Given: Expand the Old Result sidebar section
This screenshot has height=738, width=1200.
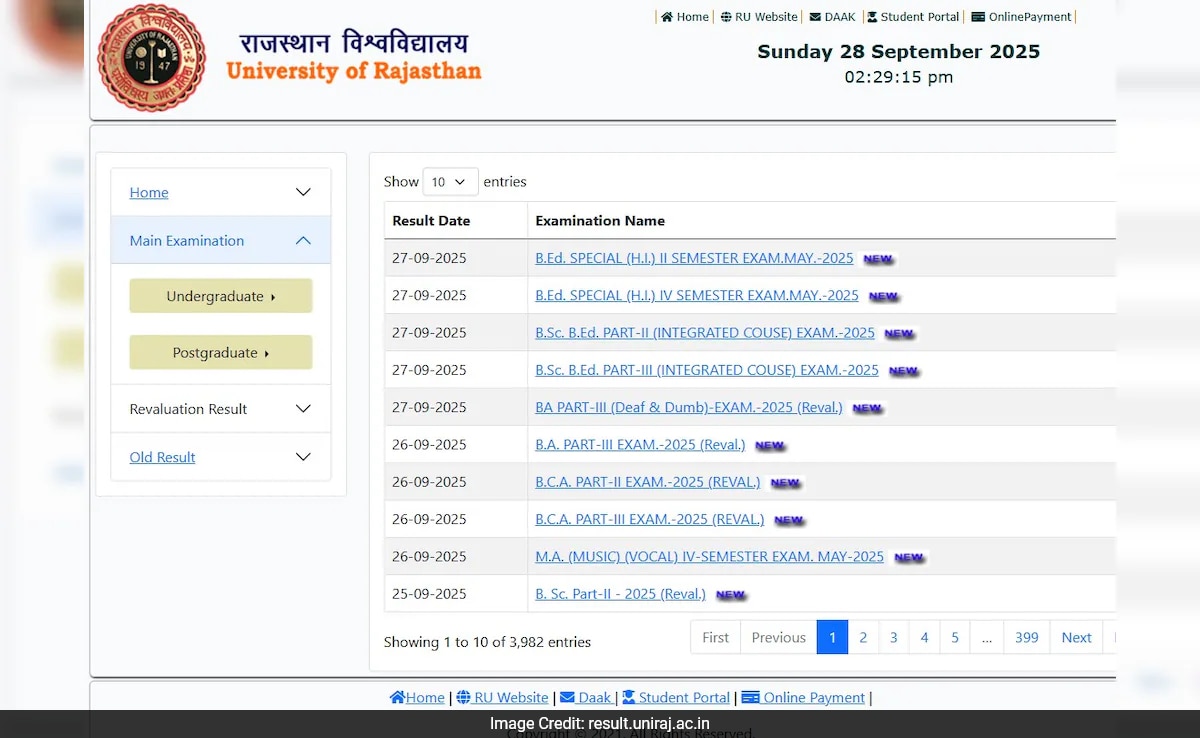Looking at the screenshot, I should point(303,457).
